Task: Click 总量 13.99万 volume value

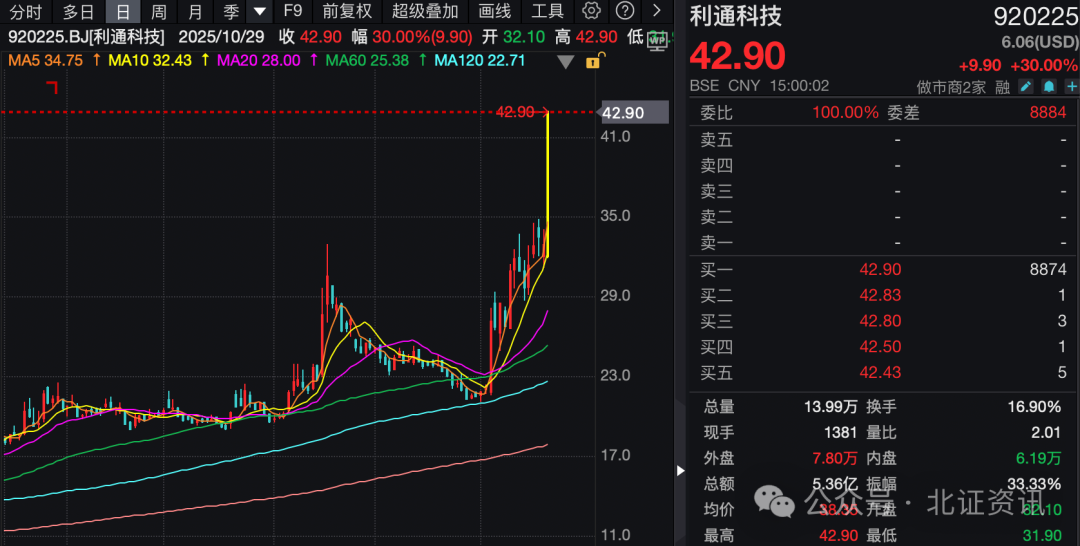Action: tap(831, 407)
